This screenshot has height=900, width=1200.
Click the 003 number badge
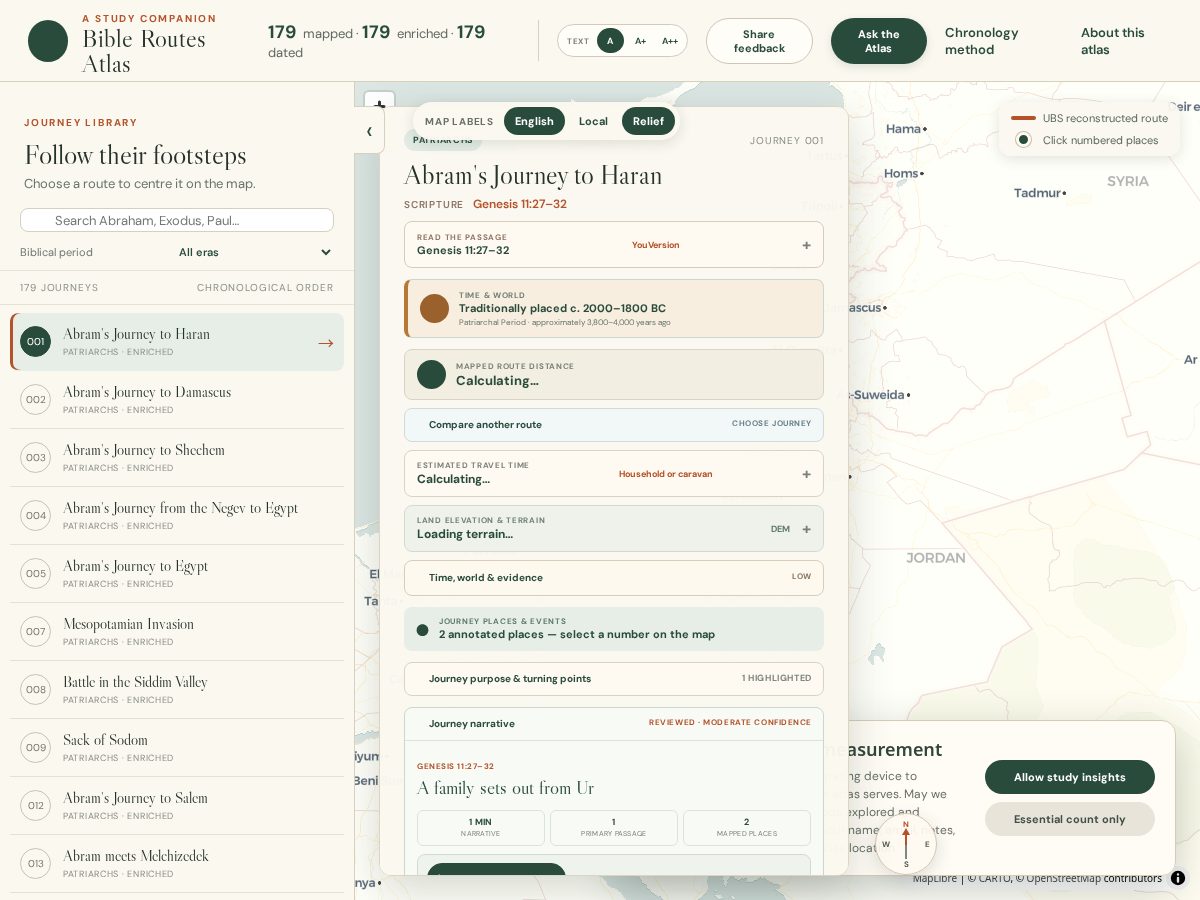coord(36,458)
